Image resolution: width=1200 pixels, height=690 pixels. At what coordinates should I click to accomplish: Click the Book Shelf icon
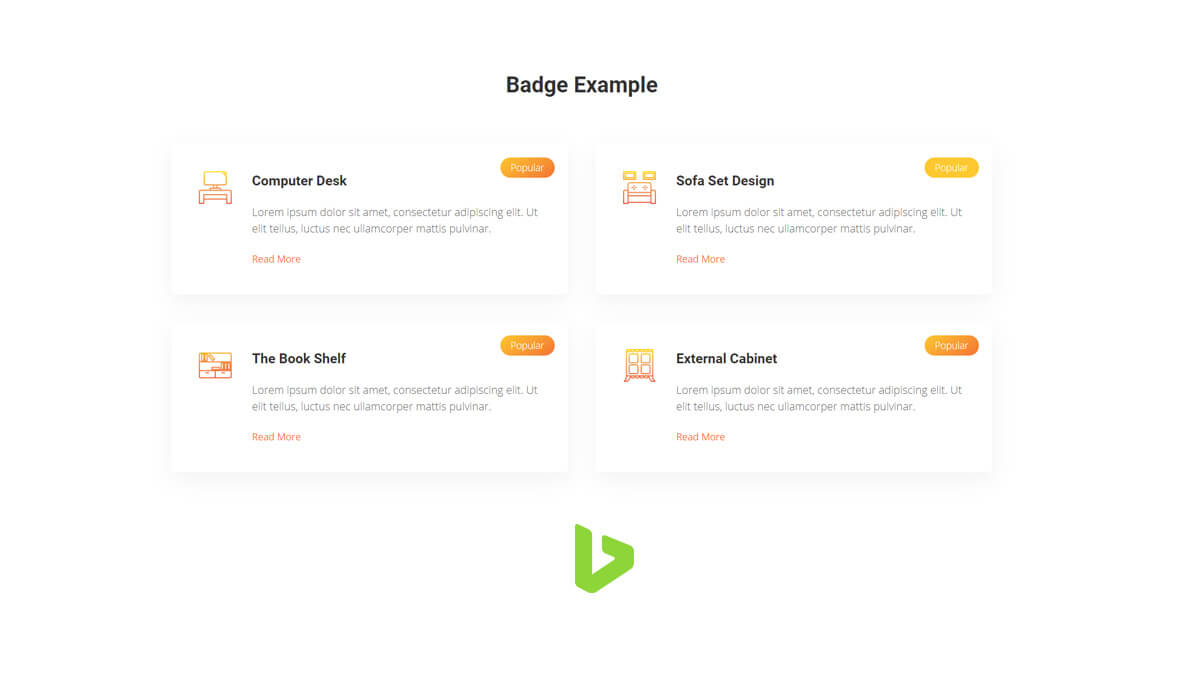pos(215,365)
